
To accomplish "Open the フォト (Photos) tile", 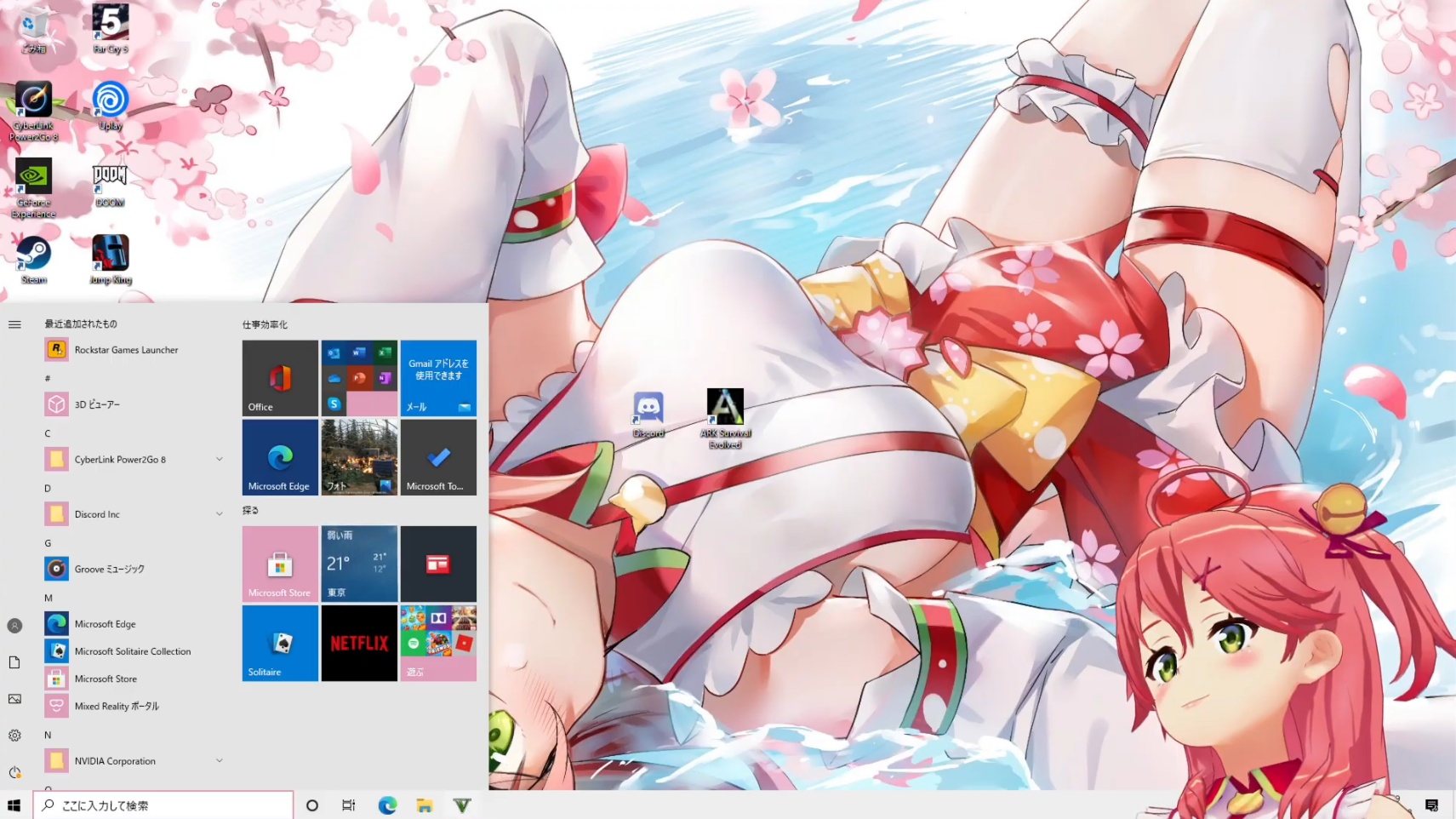I will 359,457.
